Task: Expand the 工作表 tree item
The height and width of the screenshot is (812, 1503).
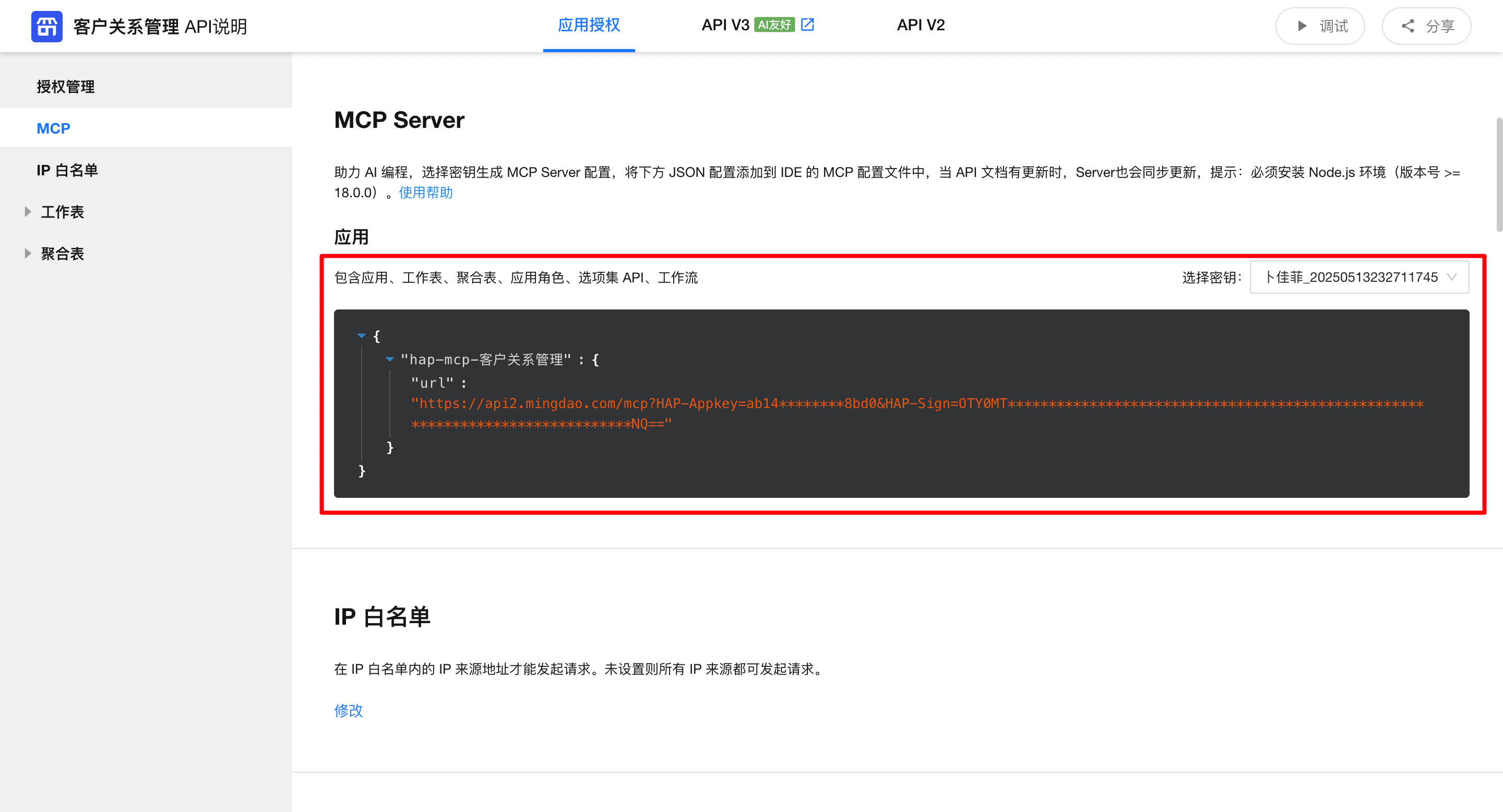Action: (x=28, y=212)
